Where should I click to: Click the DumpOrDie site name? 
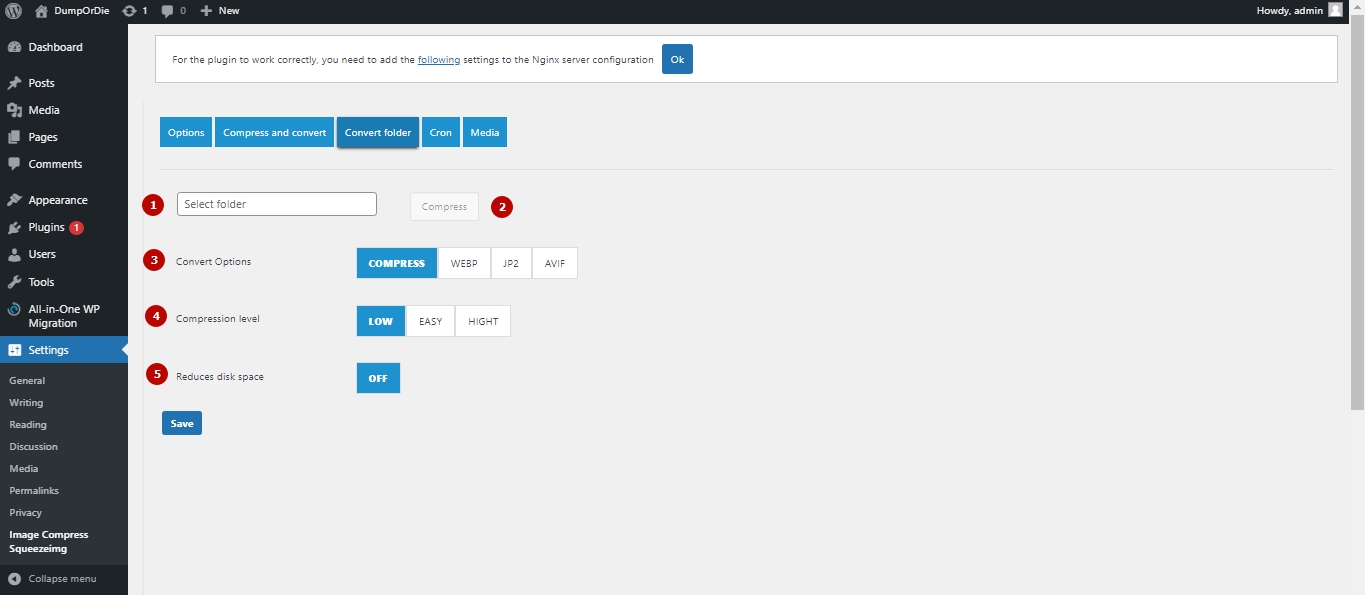point(80,11)
